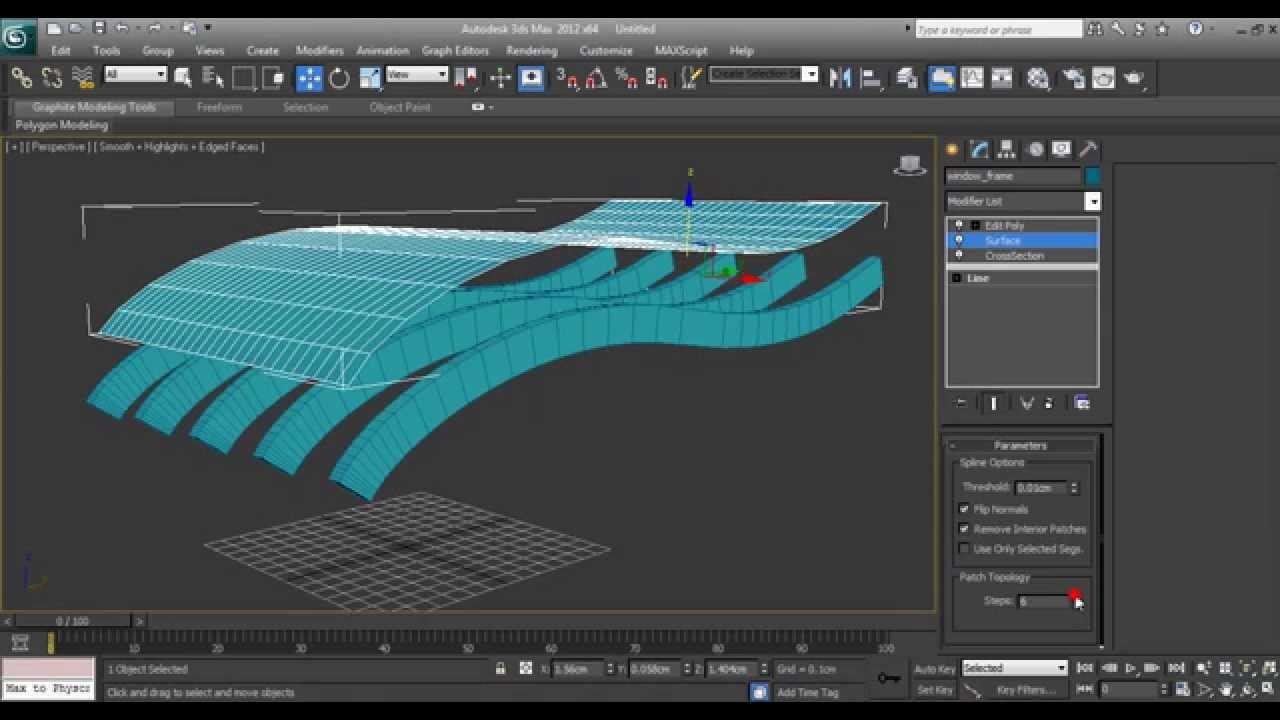Image resolution: width=1280 pixels, height=720 pixels.
Task: Collapse the Parameters rollout
Action: [1020, 445]
